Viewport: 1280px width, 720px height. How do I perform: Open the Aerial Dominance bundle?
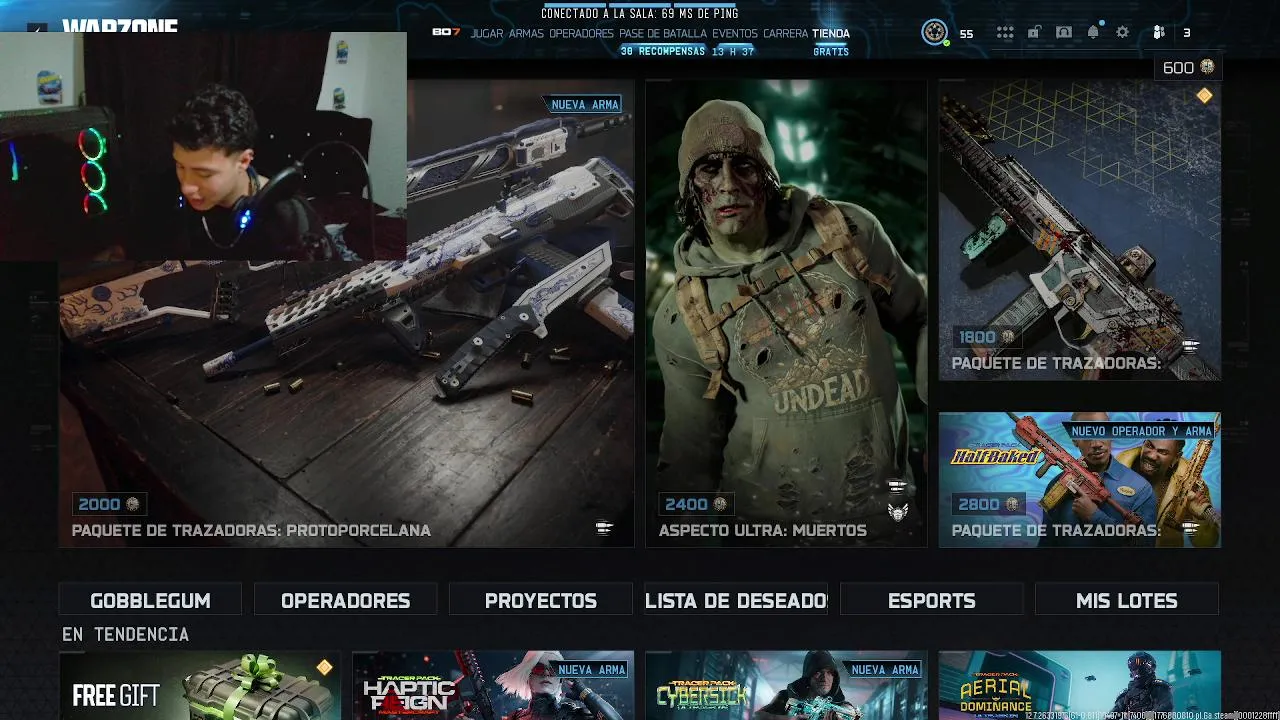point(1080,686)
